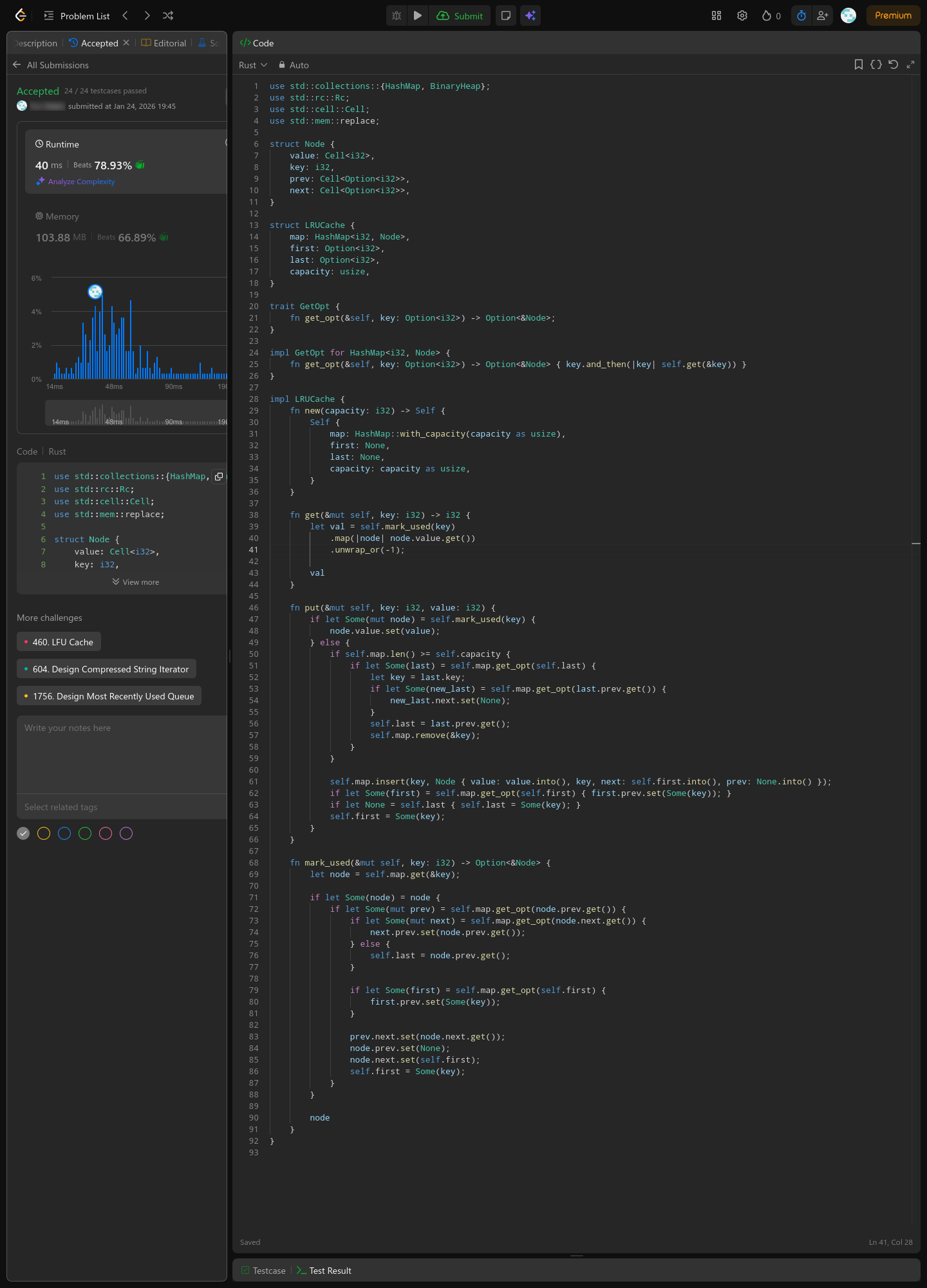Expand code with View more
The height and width of the screenshot is (1288, 927).
point(136,582)
